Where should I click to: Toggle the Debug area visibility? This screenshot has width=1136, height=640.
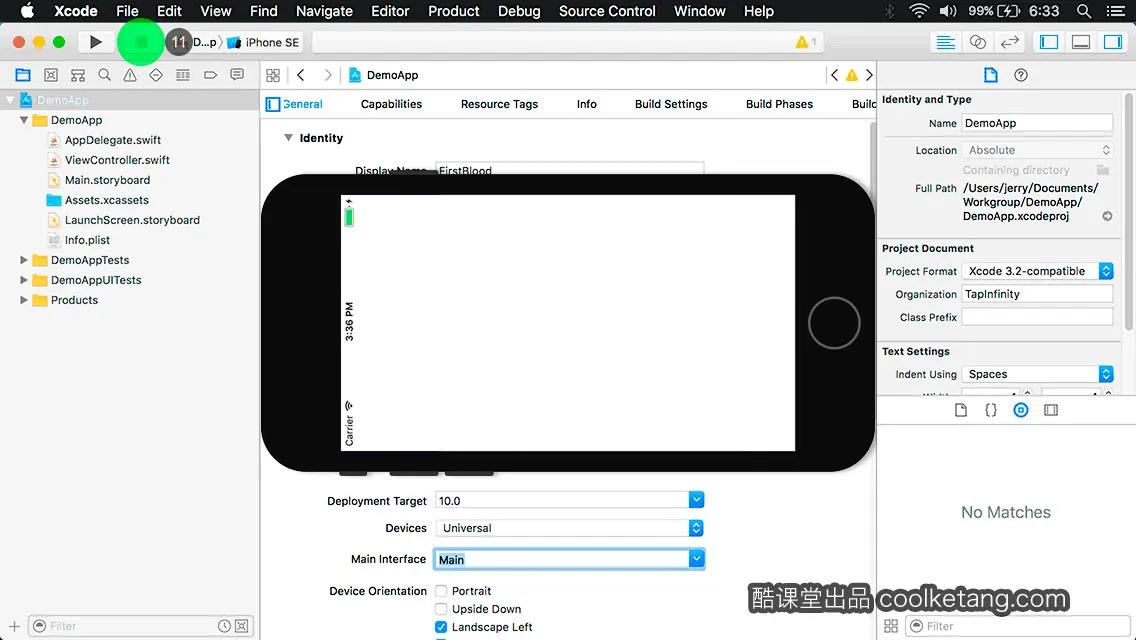pos(1080,42)
